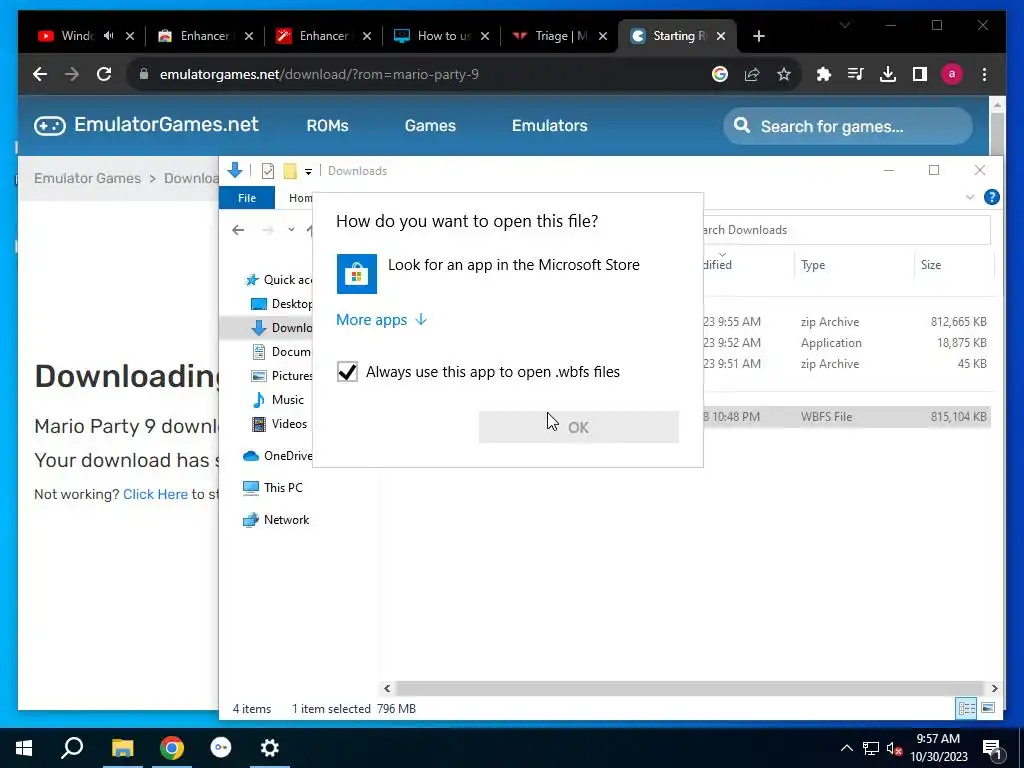Click EmulatorGames.net logo
1024x768 pixels.
[146, 125]
